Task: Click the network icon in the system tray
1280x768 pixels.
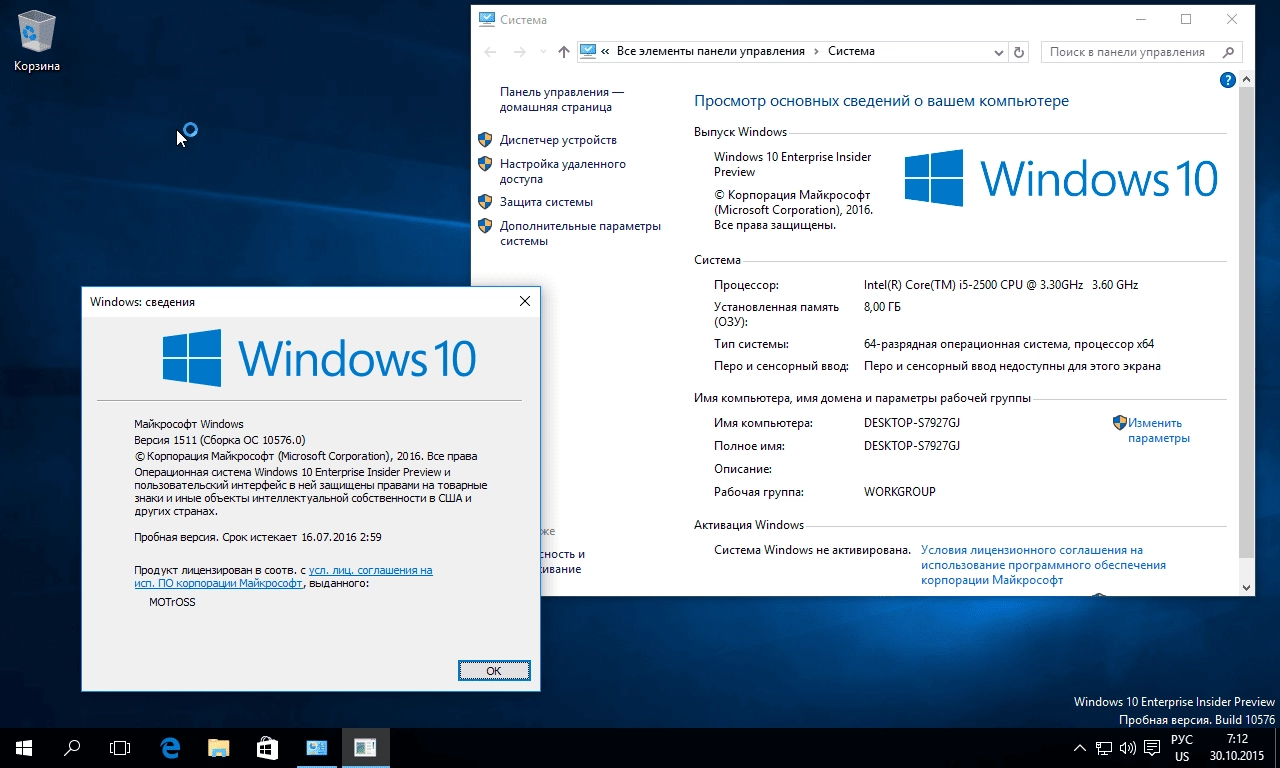Action: (1104, 748)
